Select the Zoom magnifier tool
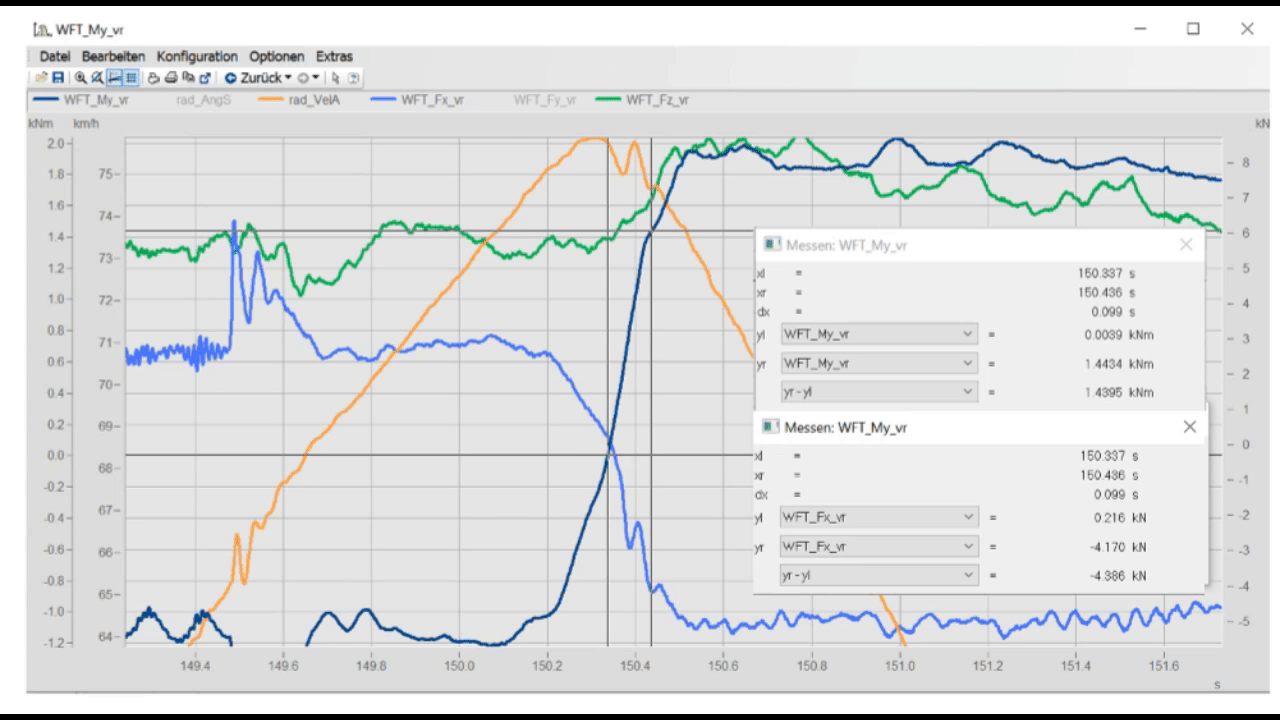This screenshot has width=1280, height=720. tap(81, 77)
